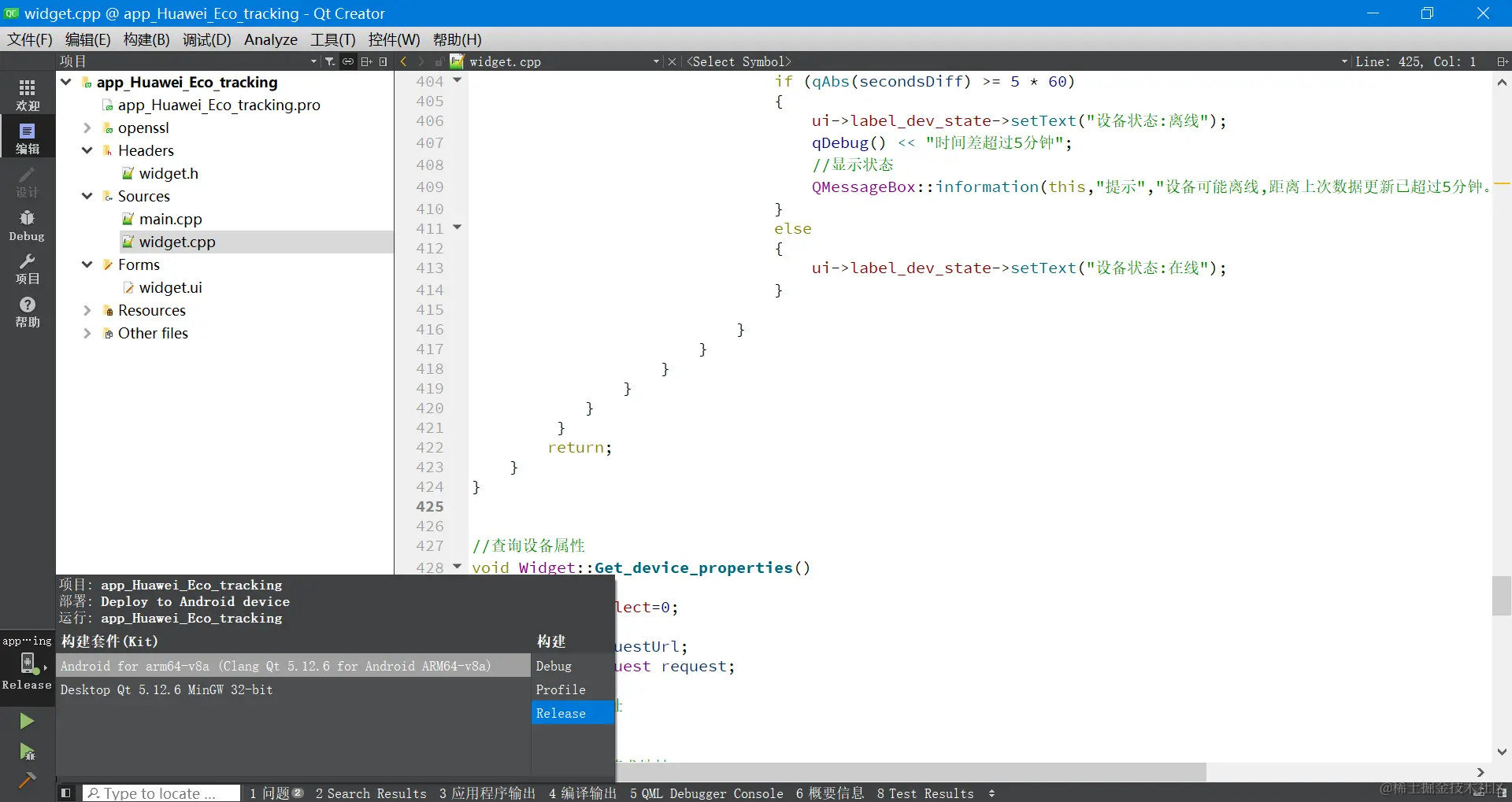This screenshot has width=1512, height=802.
Task: Open the Analyze menu
Action: pos(271,39)
